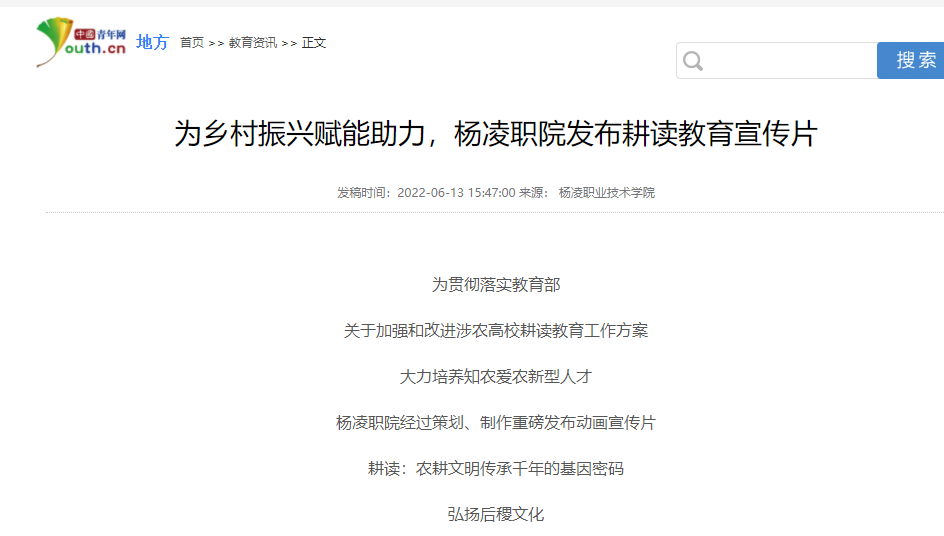Go to 首页 in the breadcrumb
944x536 pixels.
tap(192, 43)
